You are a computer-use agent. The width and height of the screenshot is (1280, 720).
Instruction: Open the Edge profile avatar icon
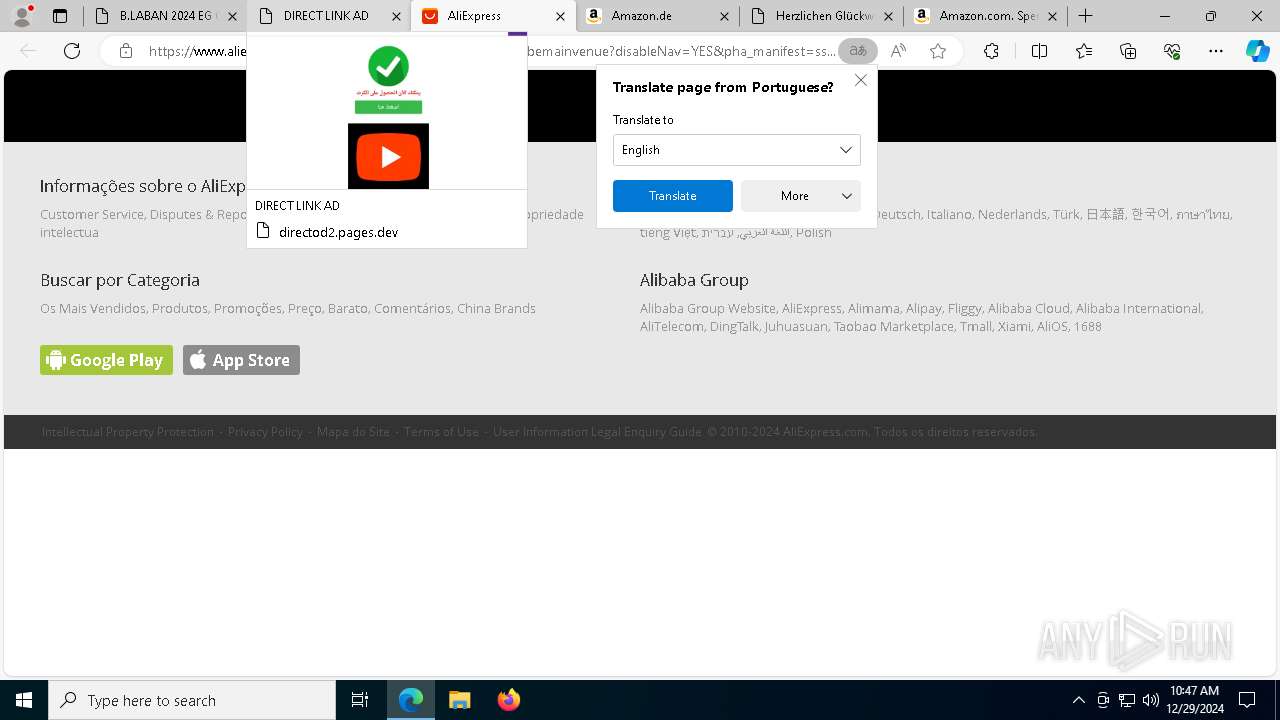click(x=22, y=15)
